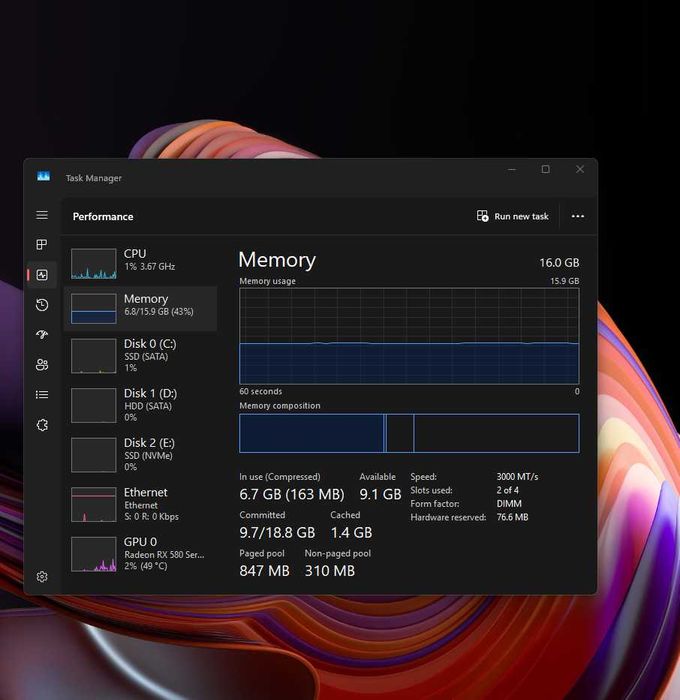Click the Non-paged pool value 310 MB
This screenshot has height=700, width=680.
(330, 571)
